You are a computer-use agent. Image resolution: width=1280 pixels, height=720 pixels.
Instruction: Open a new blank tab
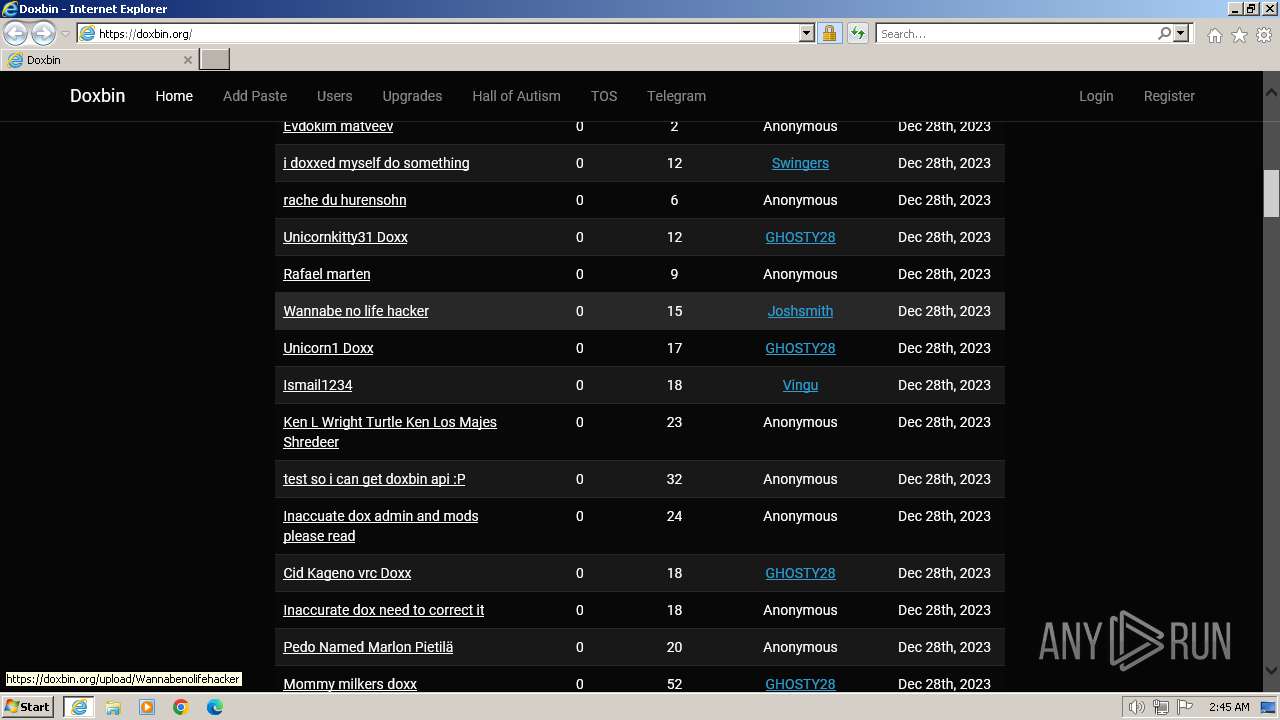pos(215,60)
